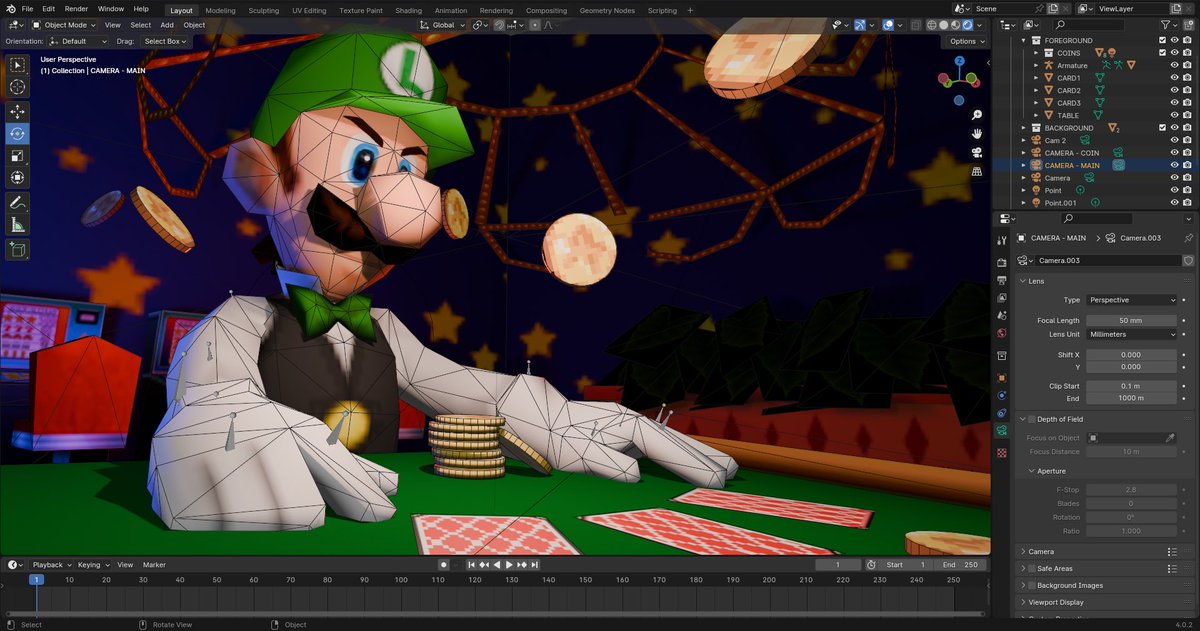
Task: Open the Drag Select Box dropdown
Action: pyautogui.click(x=165, y=41)
